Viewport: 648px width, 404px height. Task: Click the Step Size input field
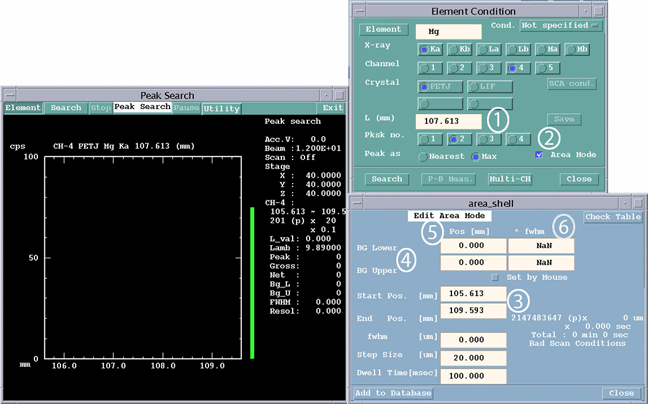[x=473, y=358]
